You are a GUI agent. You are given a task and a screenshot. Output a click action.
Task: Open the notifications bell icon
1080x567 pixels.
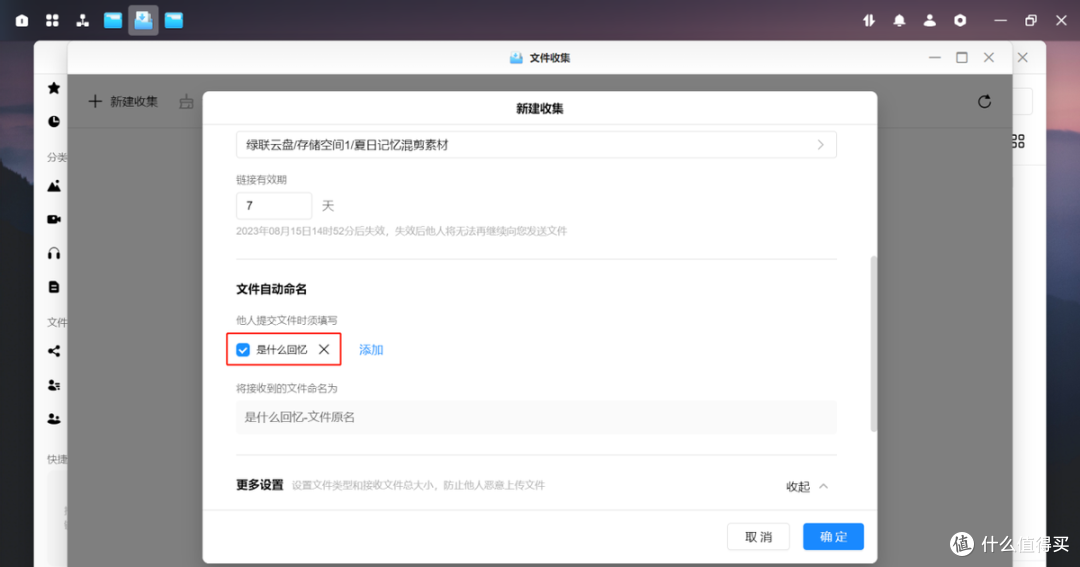(900, 21)
